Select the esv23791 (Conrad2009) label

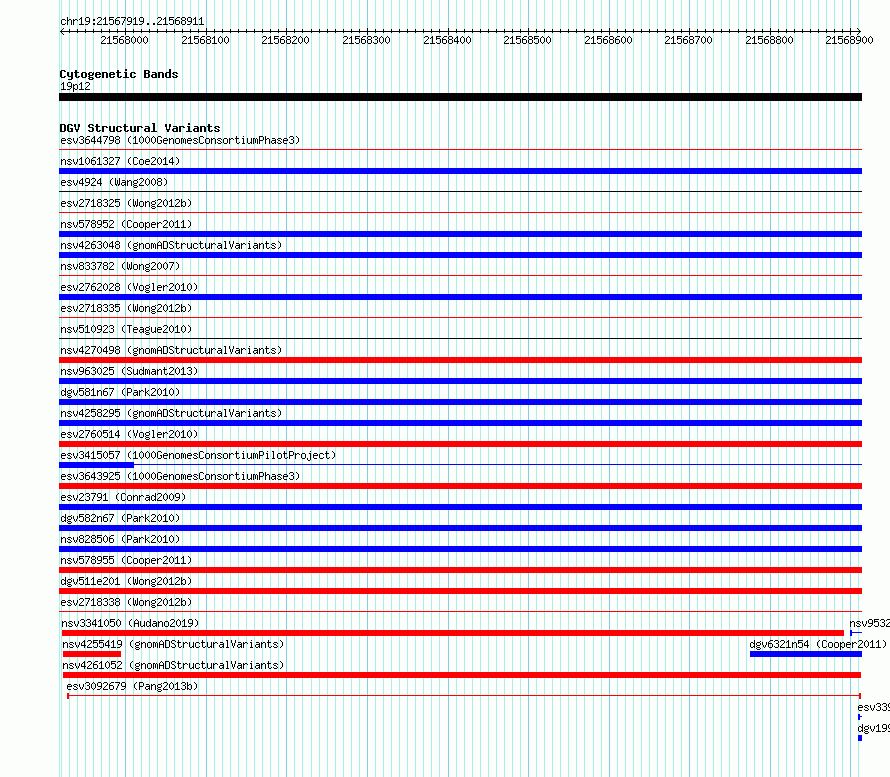(x=123, y=497)
